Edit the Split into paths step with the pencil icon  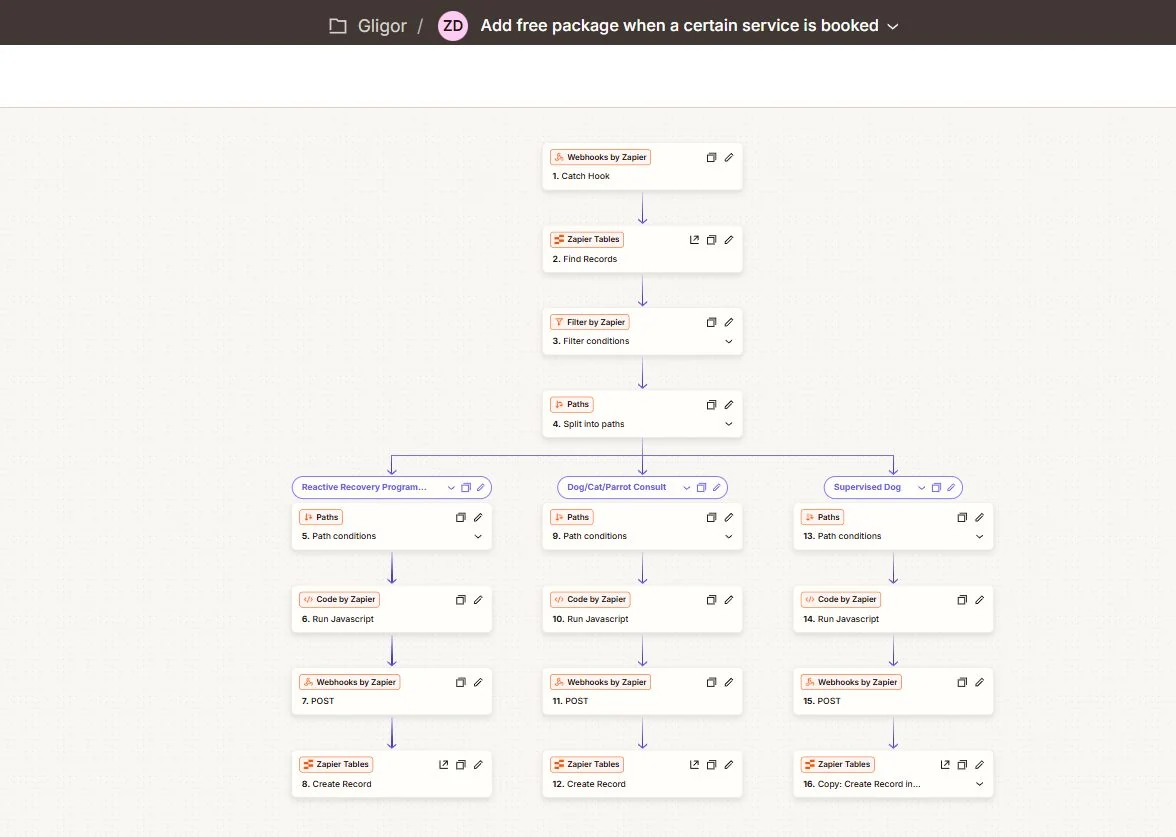(x=729, y=405)
